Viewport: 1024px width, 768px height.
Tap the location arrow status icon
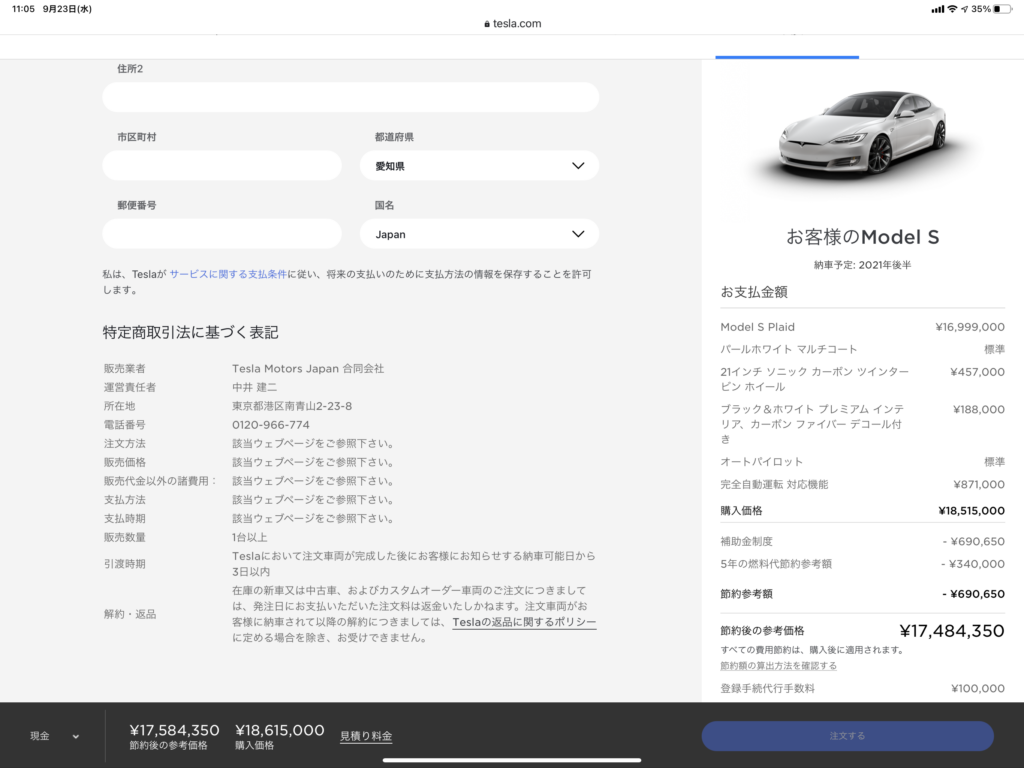click(x=964, y=9)
